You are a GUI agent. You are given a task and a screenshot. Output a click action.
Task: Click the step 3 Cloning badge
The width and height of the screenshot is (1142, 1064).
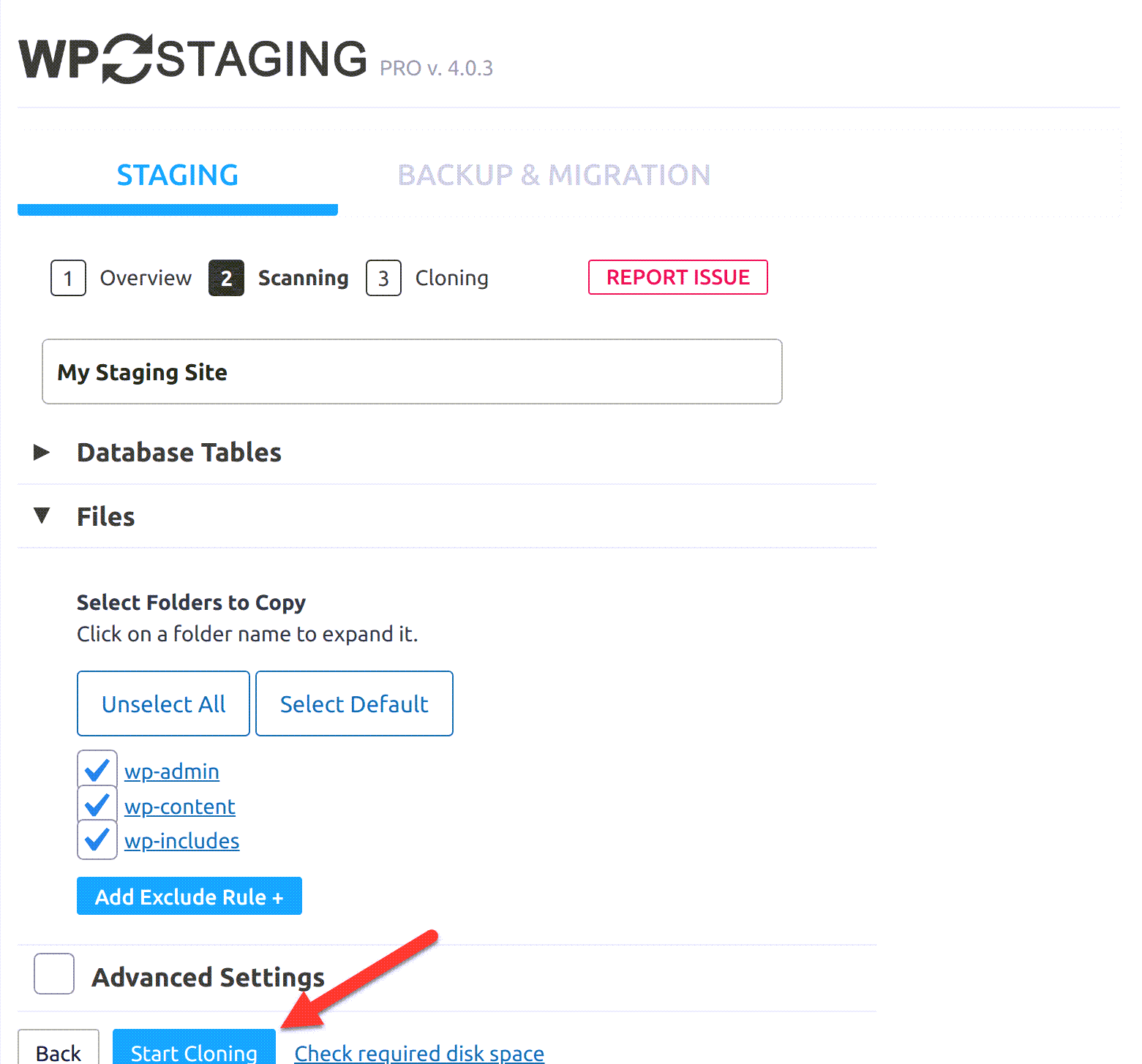click(x=383, y=278)
